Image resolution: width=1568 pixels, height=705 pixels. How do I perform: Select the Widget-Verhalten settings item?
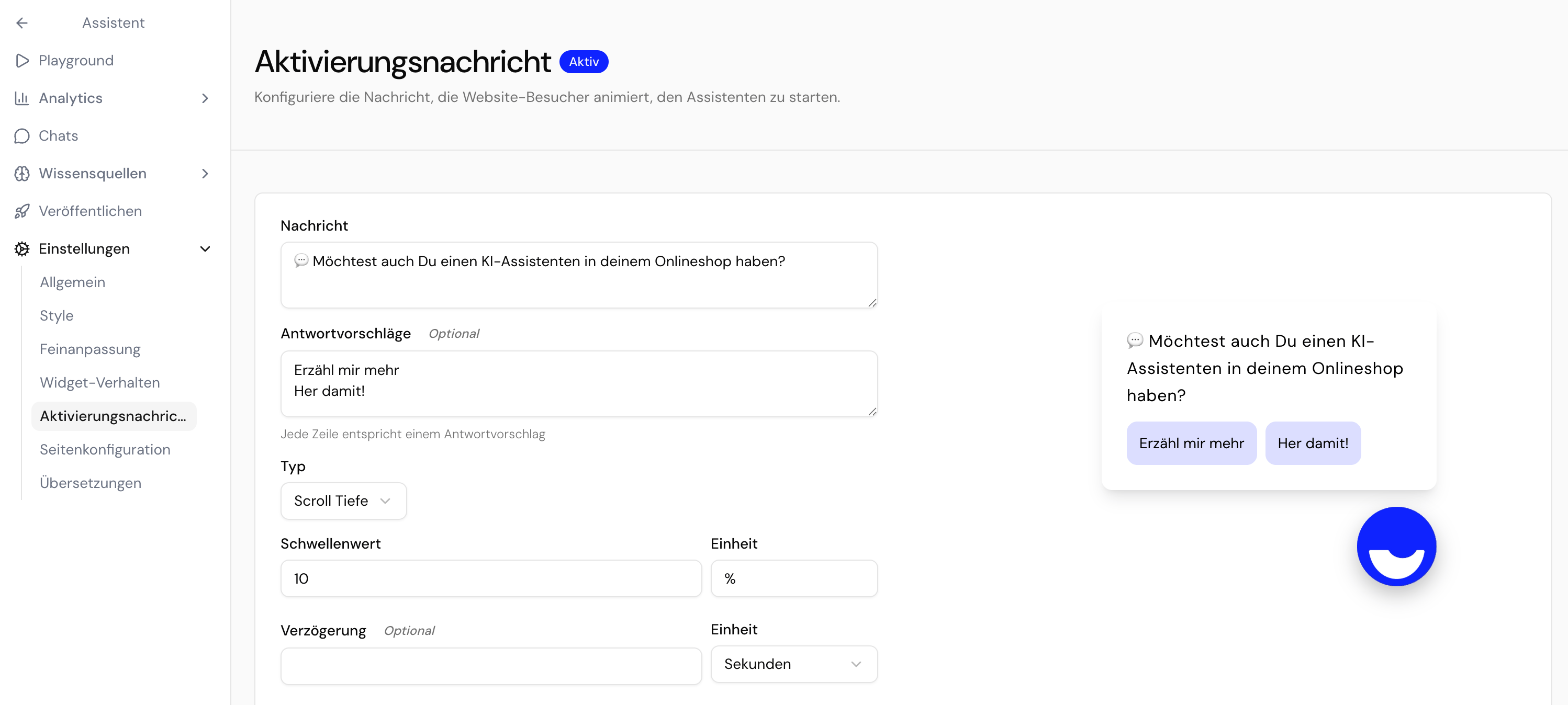(100, 383)
